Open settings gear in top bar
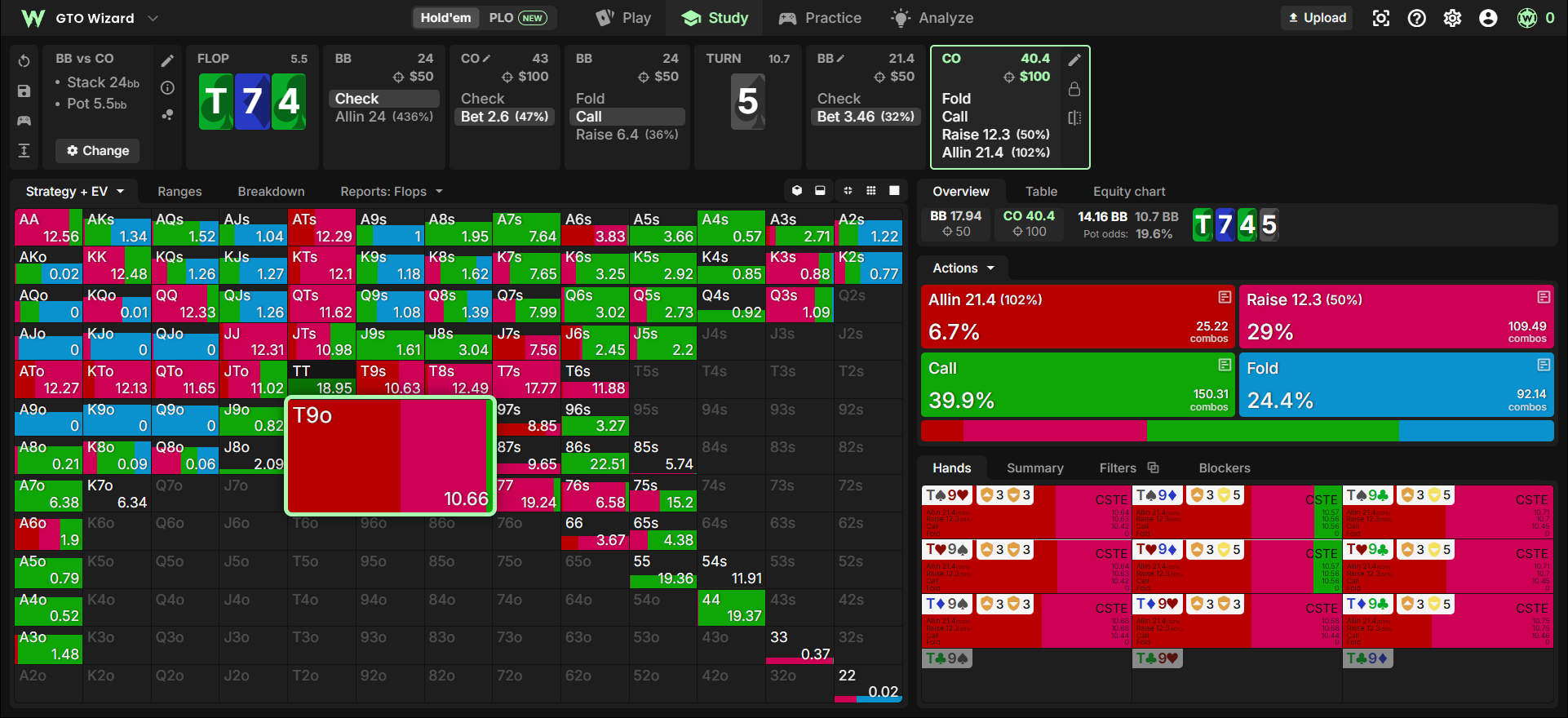The image size is (1568, 718). [x=1453, y=18]
